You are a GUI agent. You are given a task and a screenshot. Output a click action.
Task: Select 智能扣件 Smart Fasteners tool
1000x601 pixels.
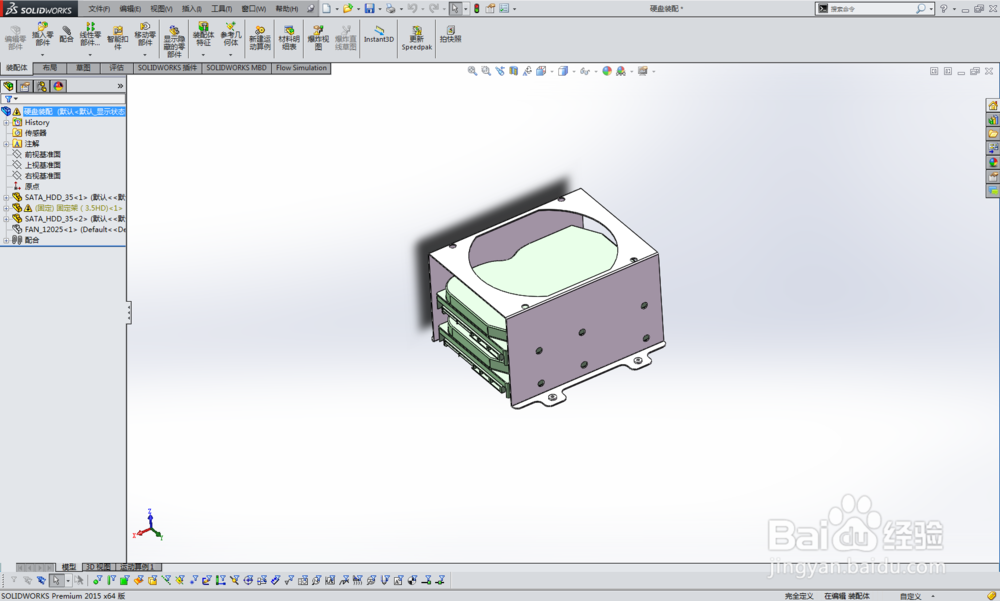click(x=117, y=38)
